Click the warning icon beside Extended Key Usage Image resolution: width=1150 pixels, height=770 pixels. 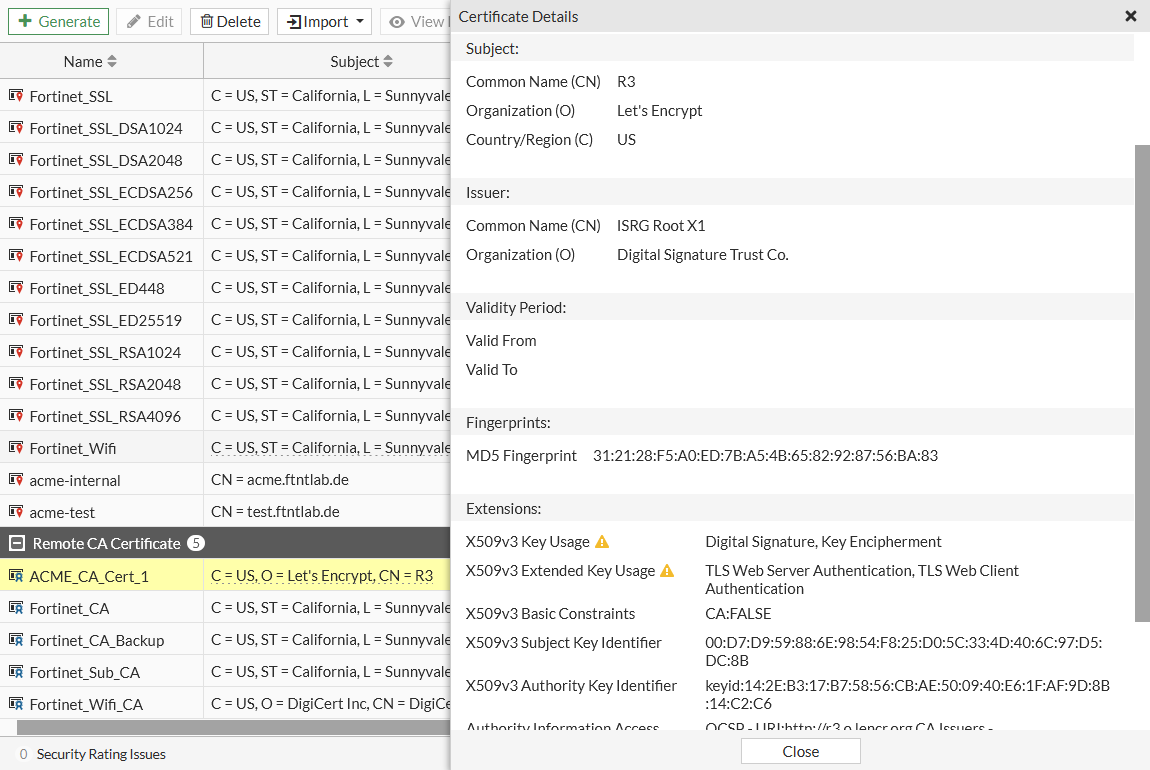coord(667,571)
